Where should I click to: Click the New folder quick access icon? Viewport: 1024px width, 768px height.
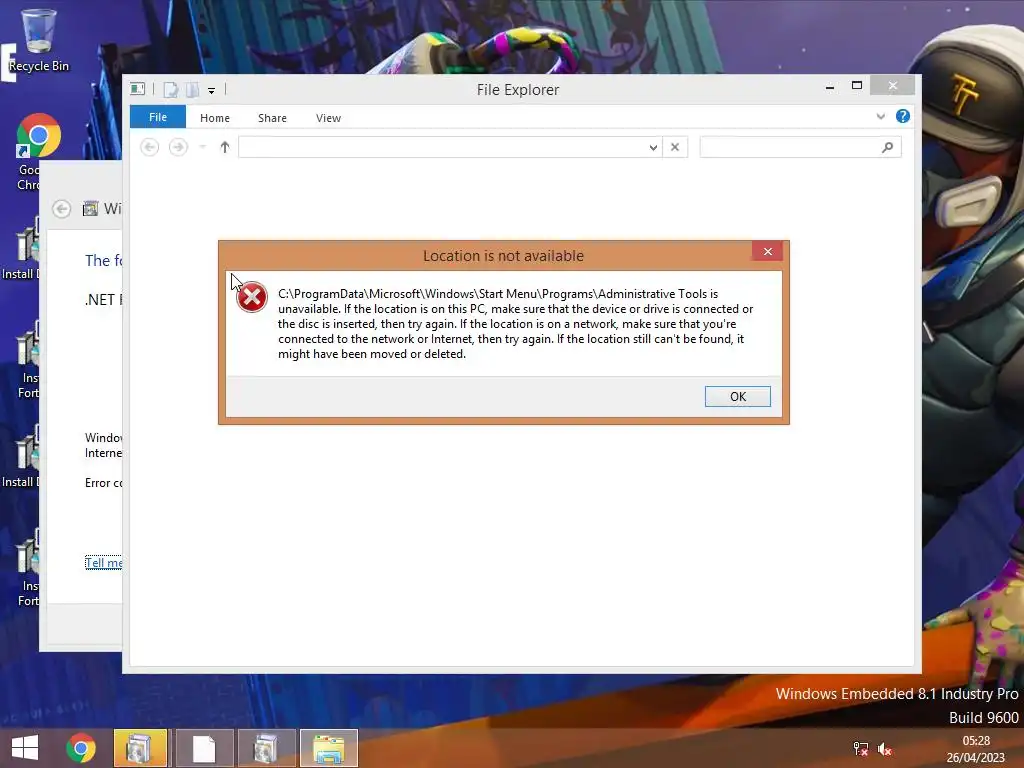[192, 89]
